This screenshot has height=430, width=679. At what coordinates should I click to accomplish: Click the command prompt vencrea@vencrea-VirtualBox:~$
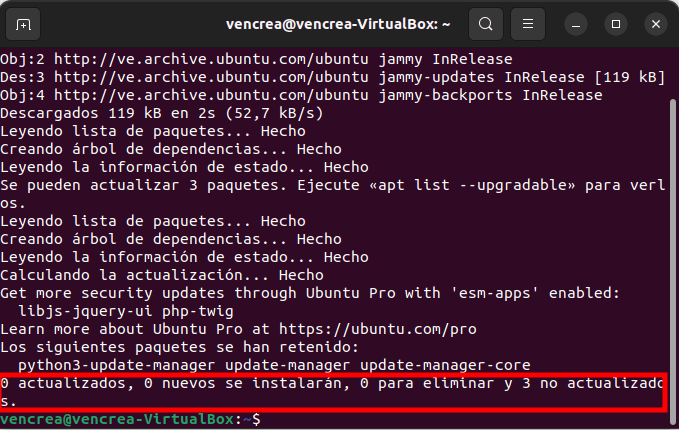(x=130, y=419)
